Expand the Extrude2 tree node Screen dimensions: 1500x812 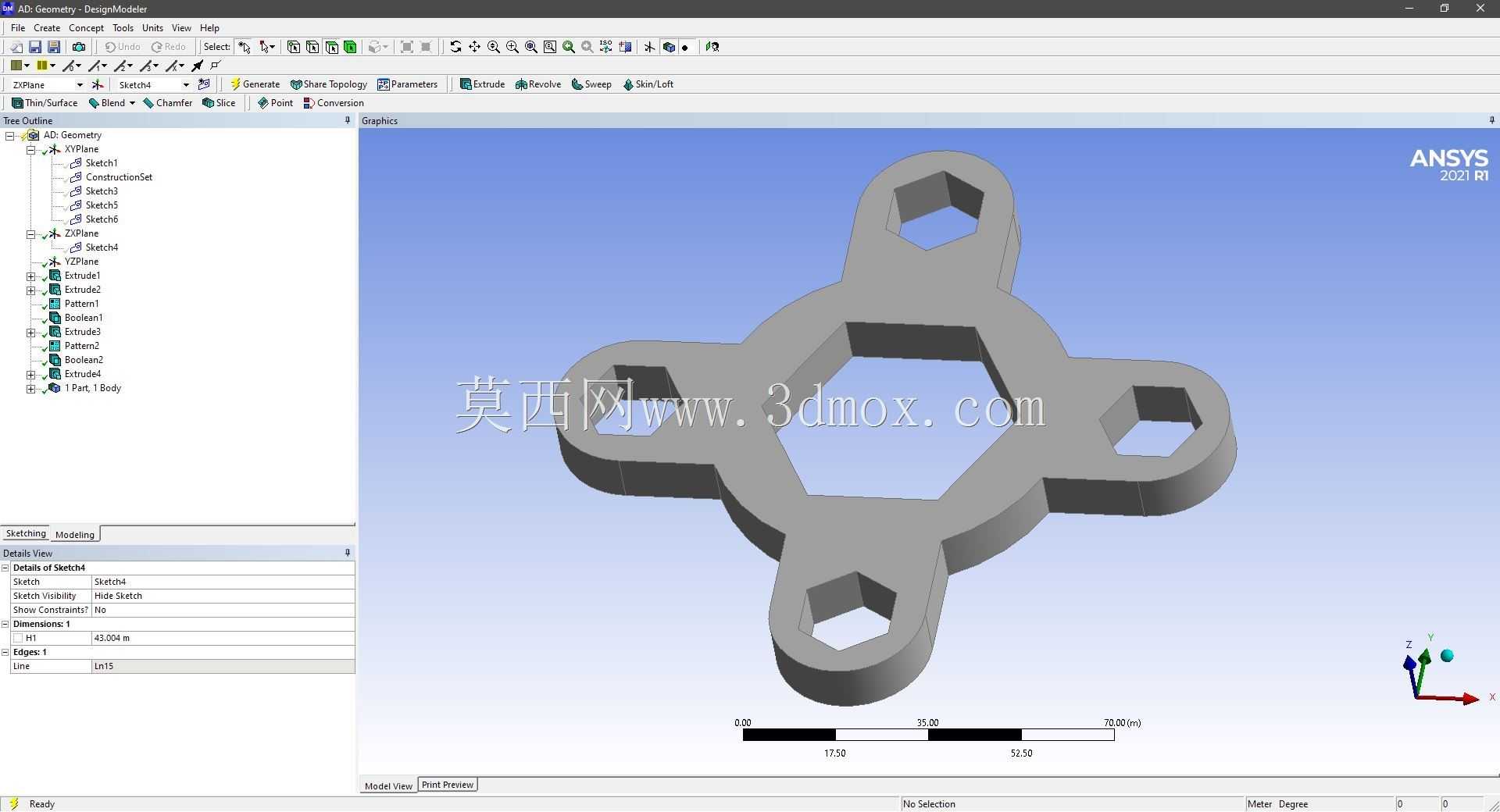coord(30,290)
